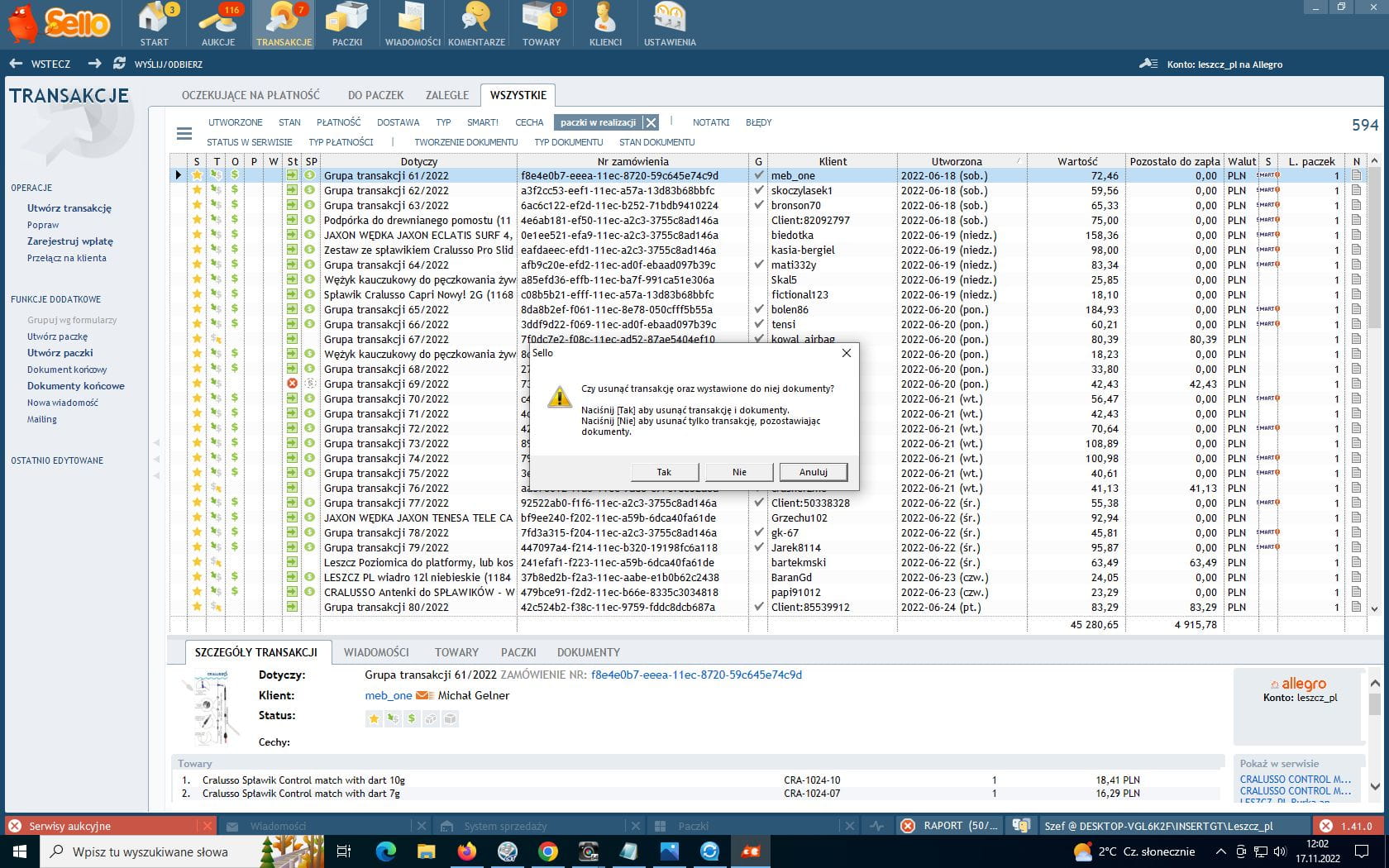The height and width of the screenshot is (868, 1389).
Task: Open USTAWIENIA settings icon
Action: 670,25
